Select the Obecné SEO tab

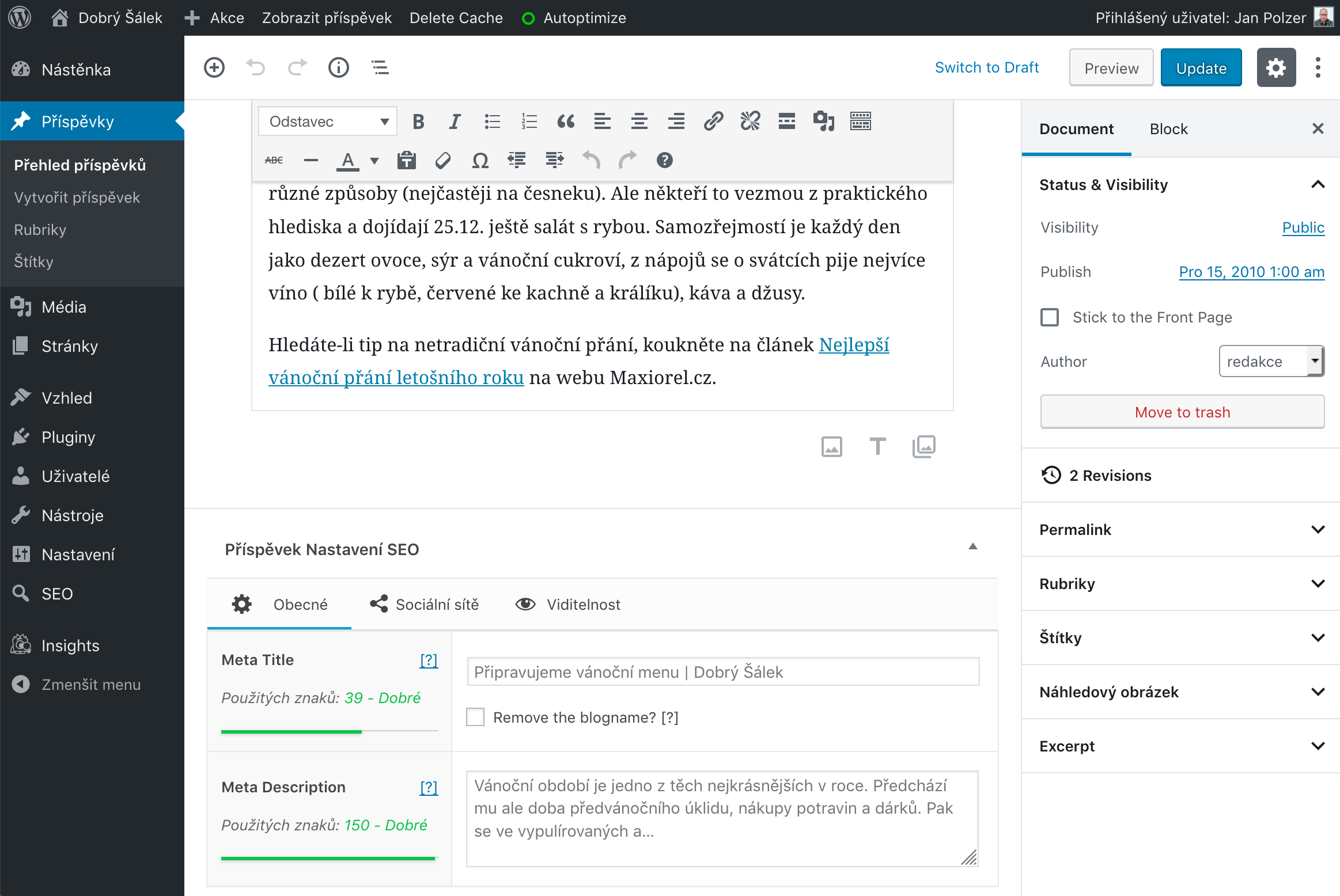(279, 605)
